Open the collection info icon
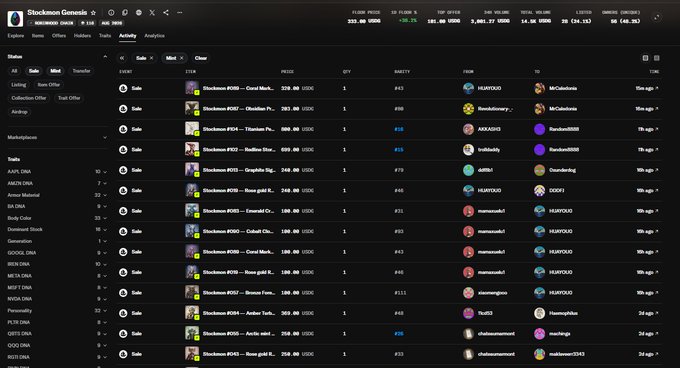The height and width of the screenshot is (368, 680). (x=111, y=13)
